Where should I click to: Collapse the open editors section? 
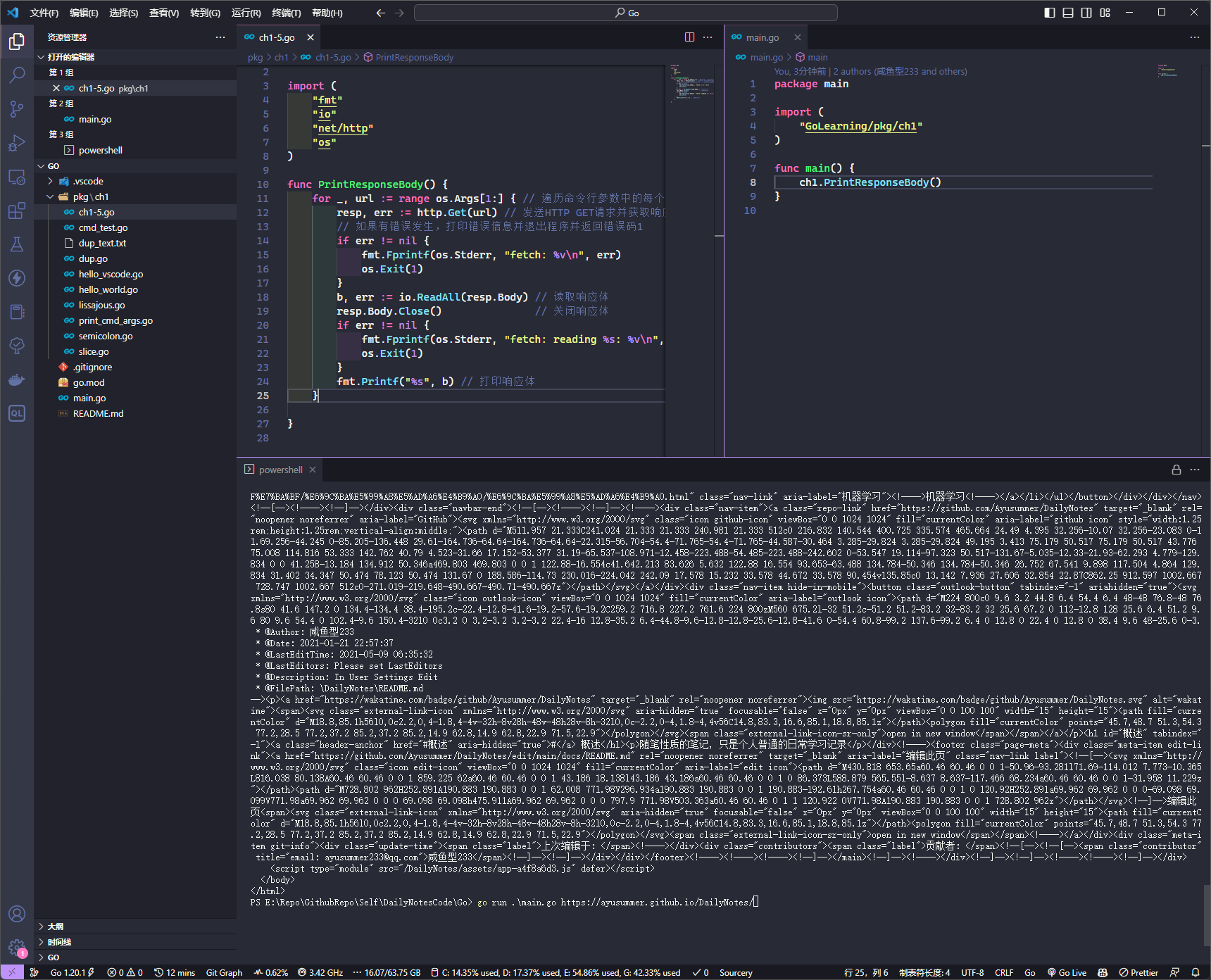pos(135,57)
